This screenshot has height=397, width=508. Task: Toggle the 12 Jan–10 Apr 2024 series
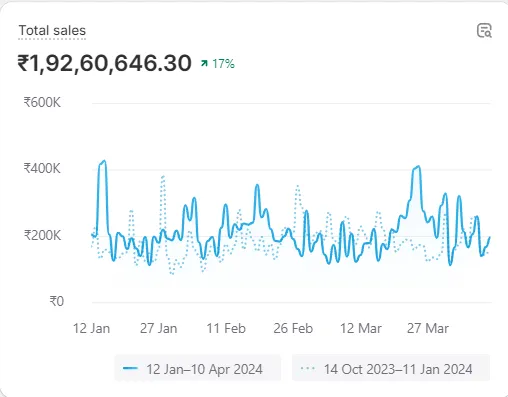point(198,368)
